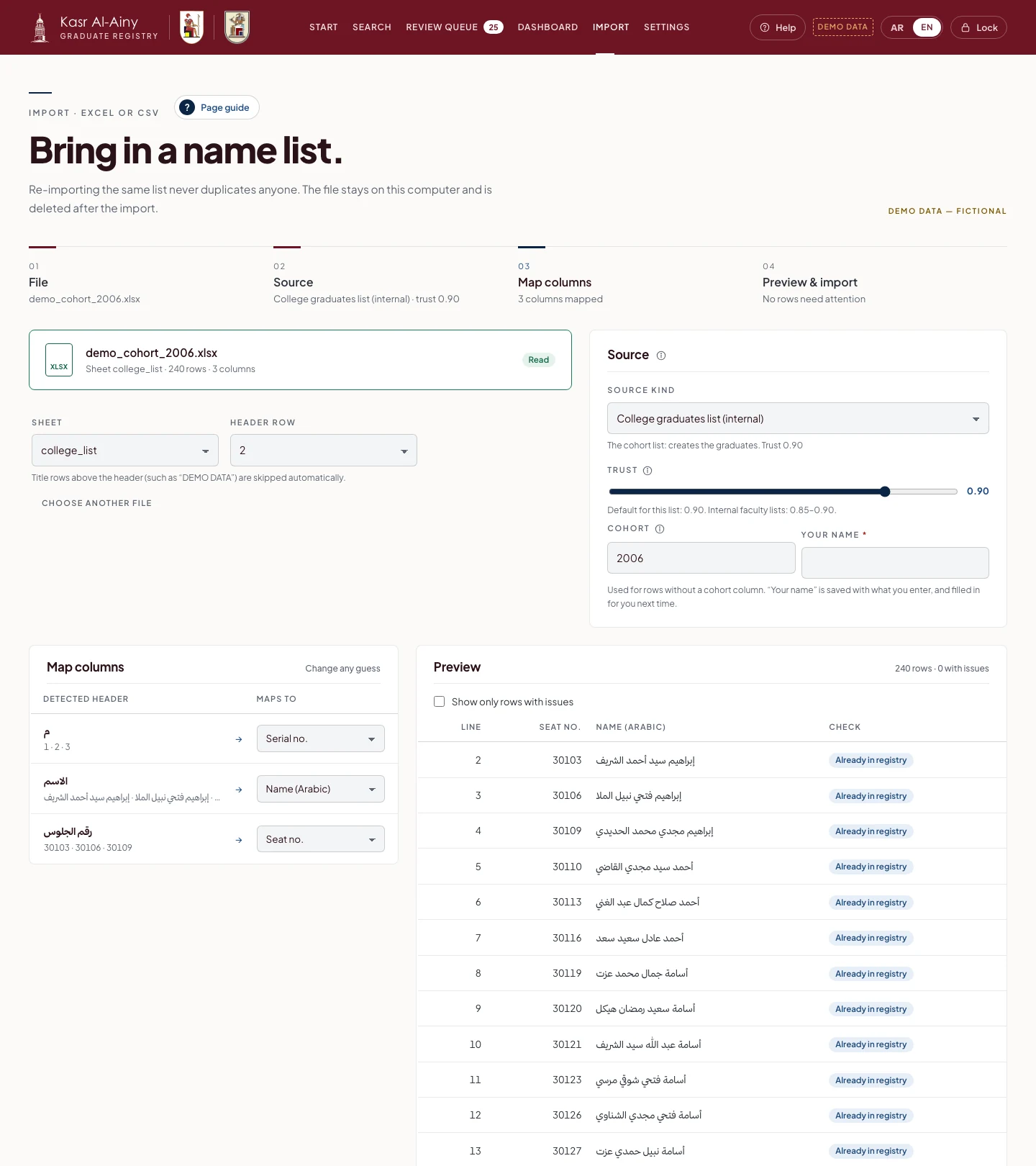Viewport: 1036px width, 1166px height.
Task: Open the Dashboard nav item
Action: (548, 27)
